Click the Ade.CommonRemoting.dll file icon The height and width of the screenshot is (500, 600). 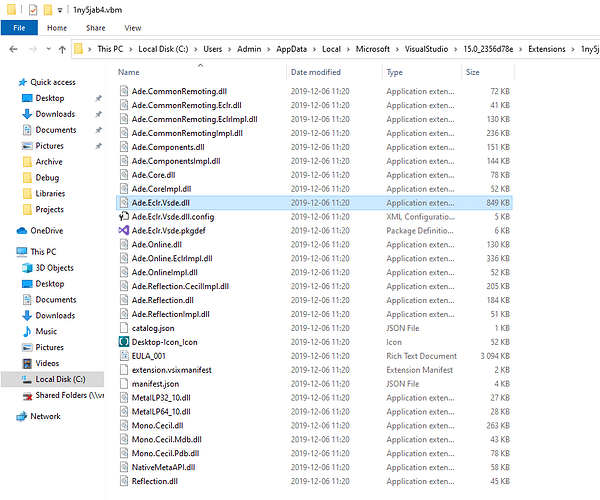124,91
